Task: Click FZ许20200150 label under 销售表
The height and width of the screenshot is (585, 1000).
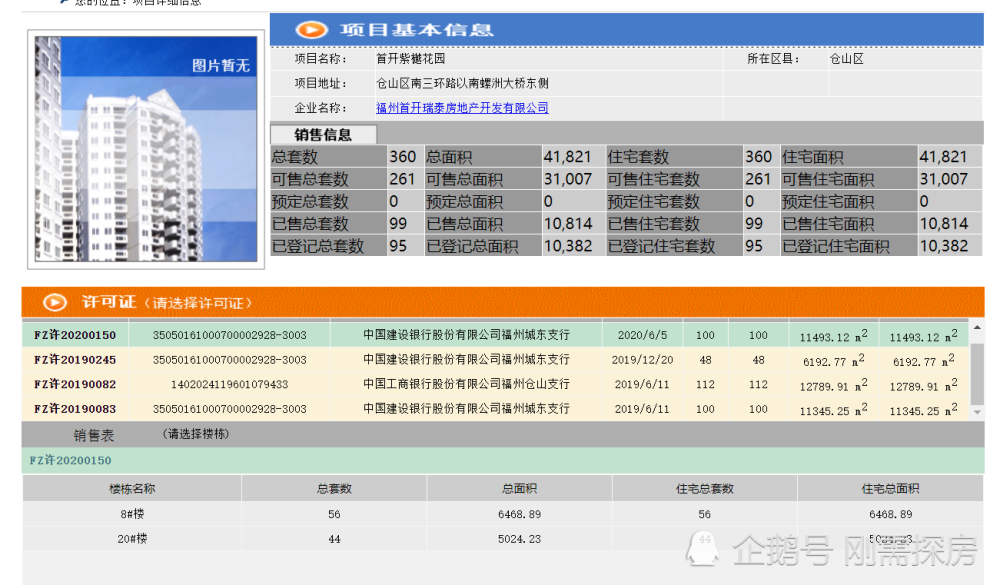Action: pos(70,460)
